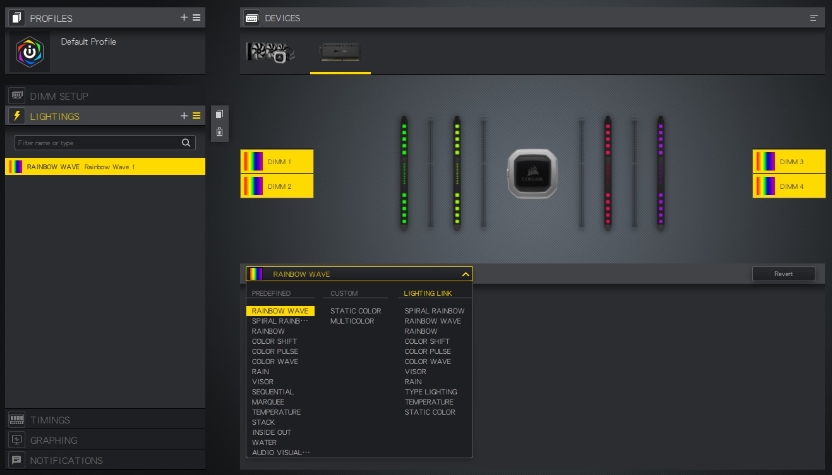The image size is (832, 475).
Task: Choose Lighting Link Visor
Action: [x=415, y=372]
